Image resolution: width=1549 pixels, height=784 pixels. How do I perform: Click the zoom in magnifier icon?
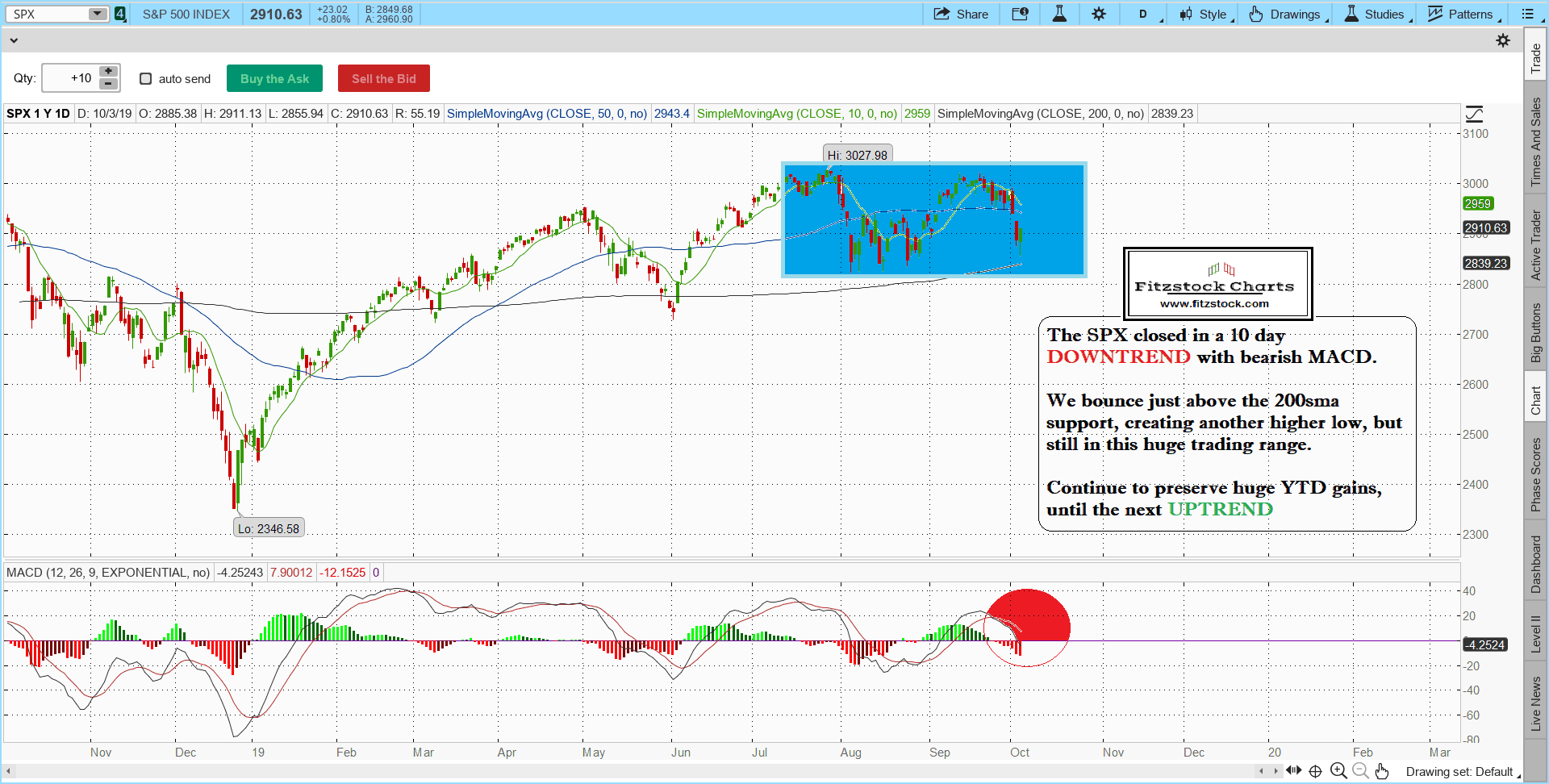(x=1338, y=771)
